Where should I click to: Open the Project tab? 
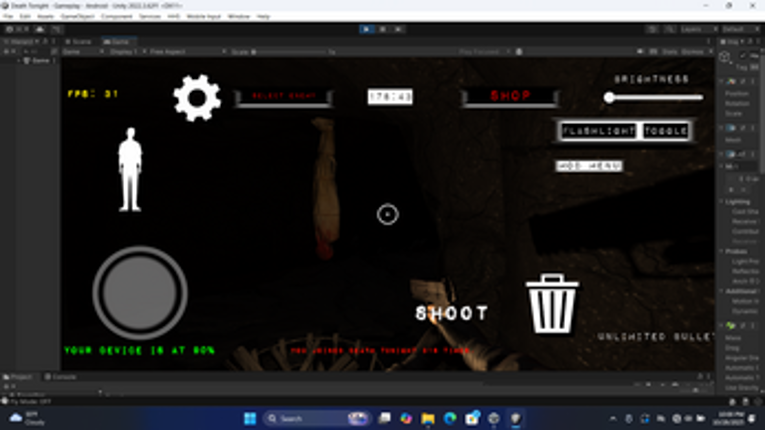(x=19, y=377)
